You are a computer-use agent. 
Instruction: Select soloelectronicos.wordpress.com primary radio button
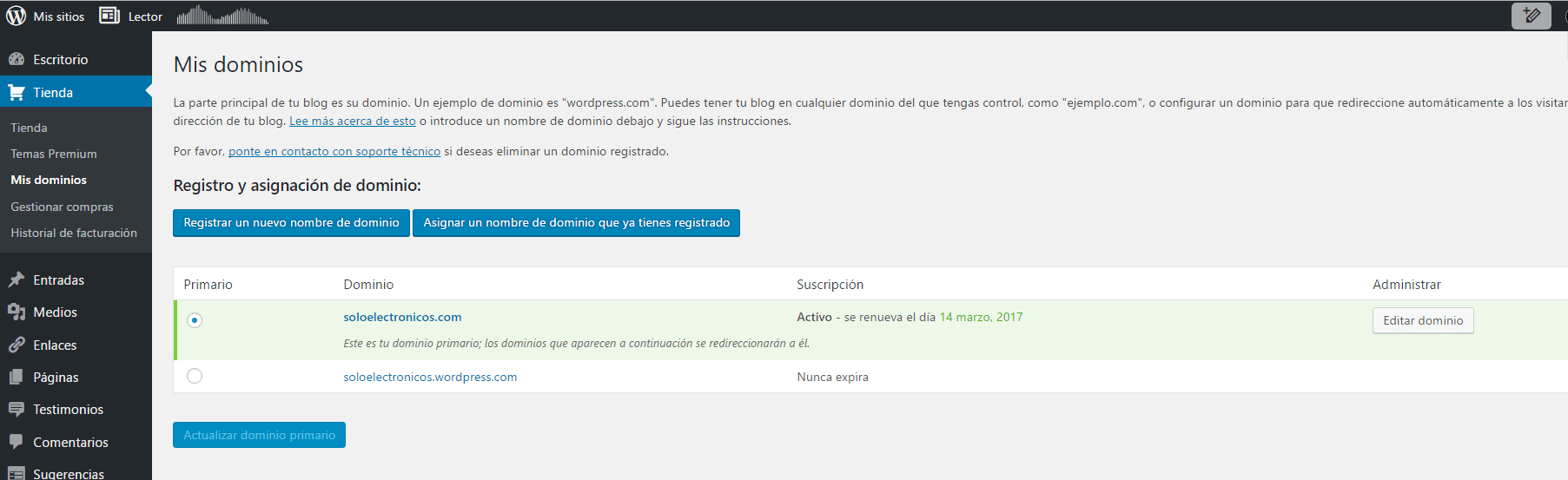[x=195, y=376]
